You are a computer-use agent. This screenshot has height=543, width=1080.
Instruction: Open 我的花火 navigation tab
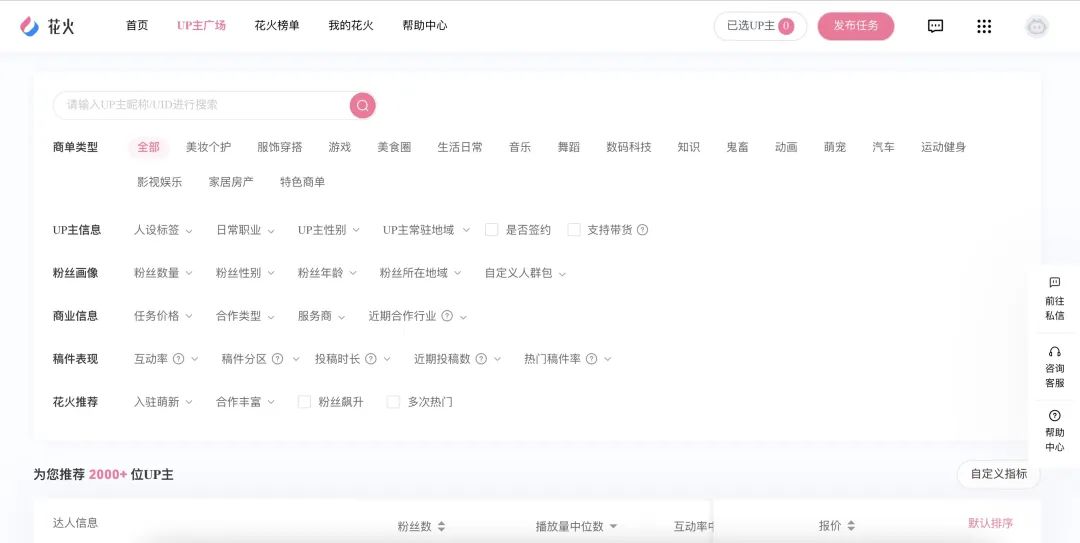point(351,25)
